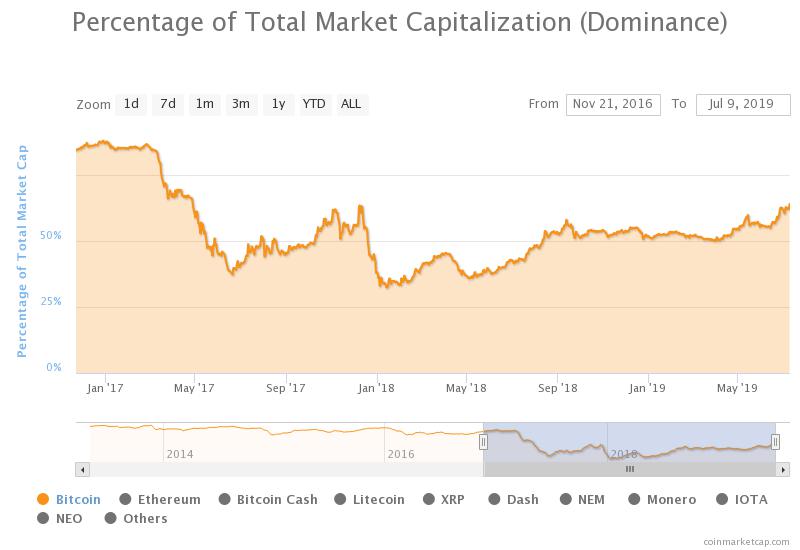Show ALL time range

[351, 104]
